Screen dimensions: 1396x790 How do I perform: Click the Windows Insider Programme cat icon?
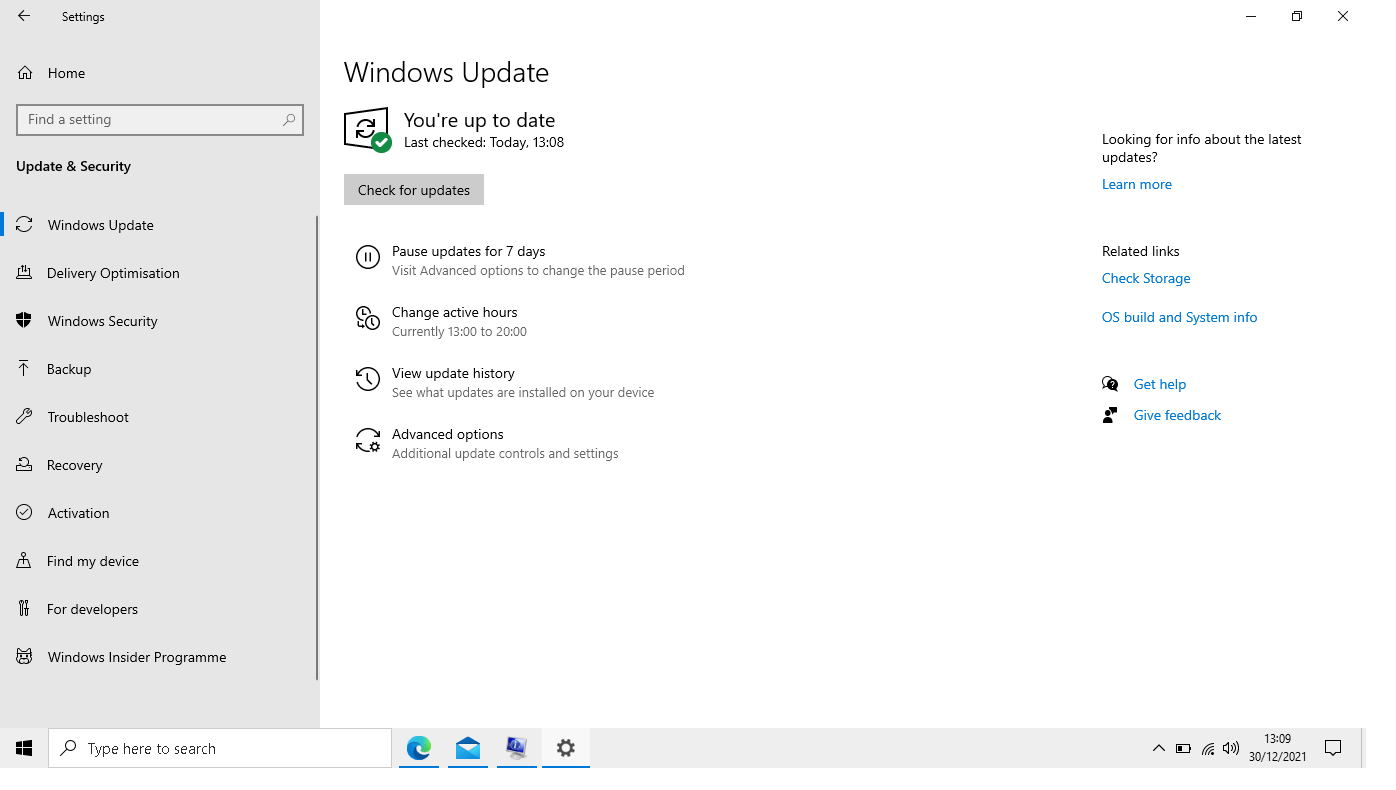coord(24,657)
